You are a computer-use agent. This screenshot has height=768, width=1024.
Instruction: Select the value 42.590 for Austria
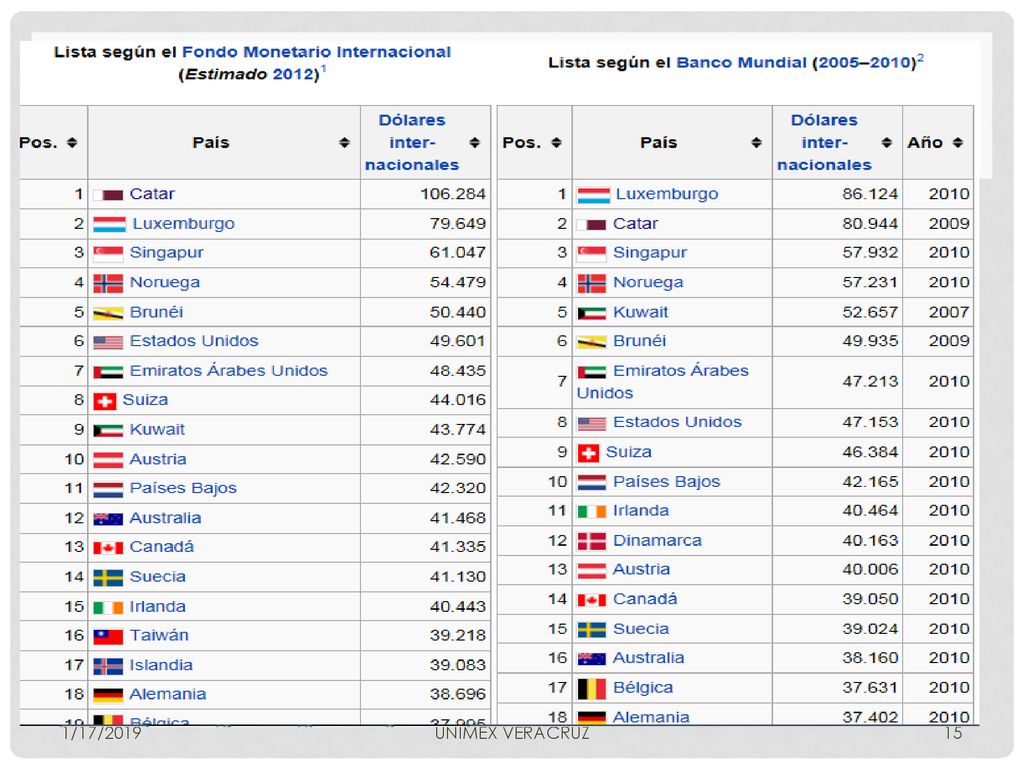pos(457,459)
